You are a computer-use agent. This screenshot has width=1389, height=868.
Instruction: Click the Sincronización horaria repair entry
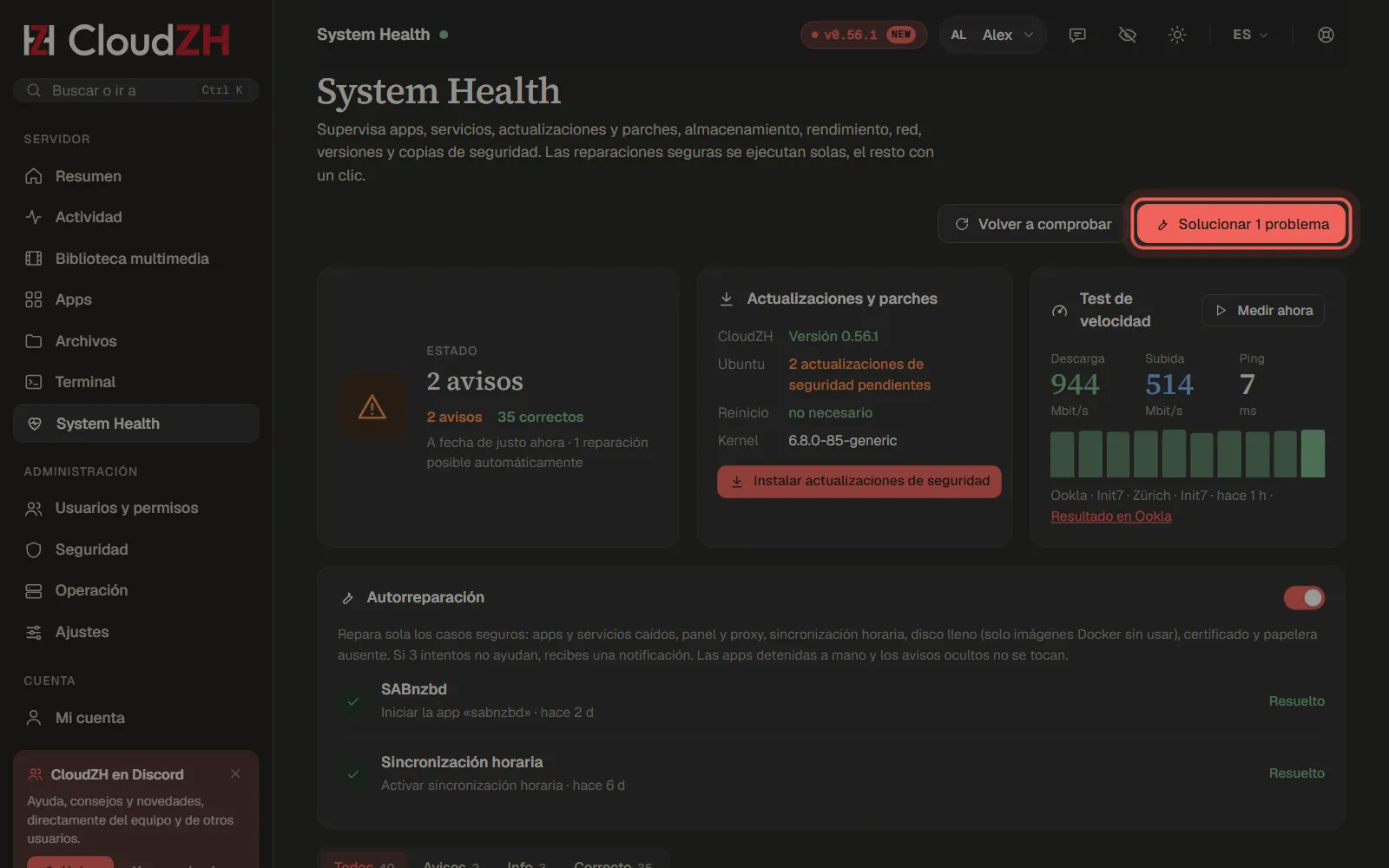831,773
